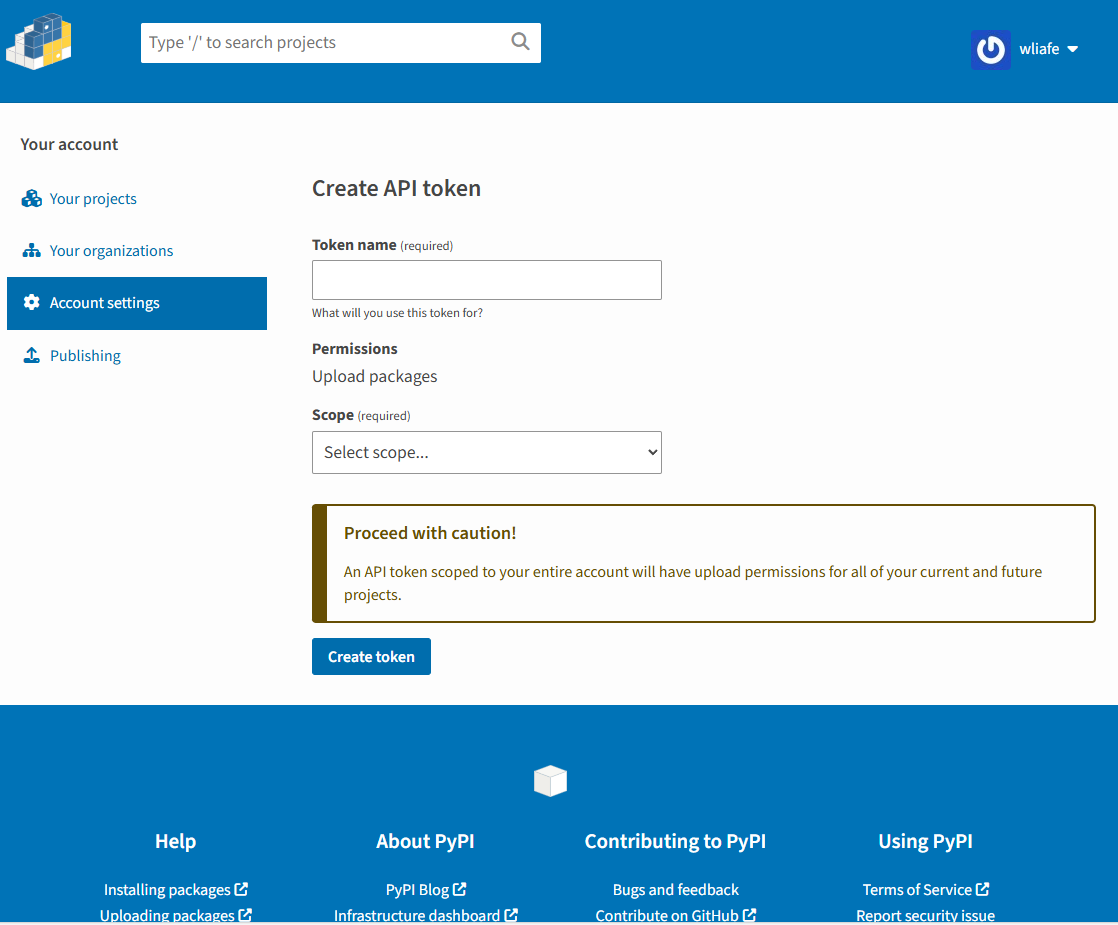The height and width of the screenshot is (925, 1118).
Task: Click the PyPI logo in header
Action: click(39, 43)
